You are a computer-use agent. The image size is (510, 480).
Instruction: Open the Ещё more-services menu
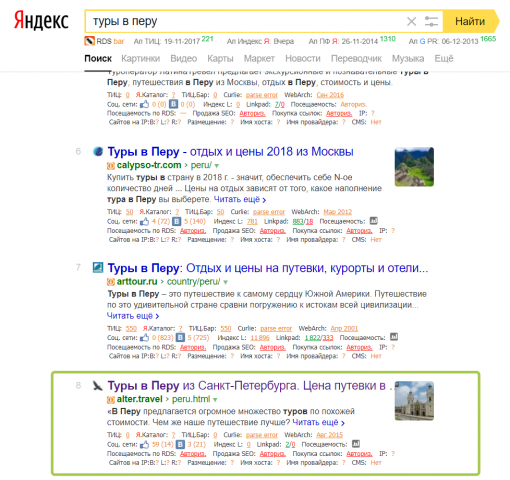(444, 59)
